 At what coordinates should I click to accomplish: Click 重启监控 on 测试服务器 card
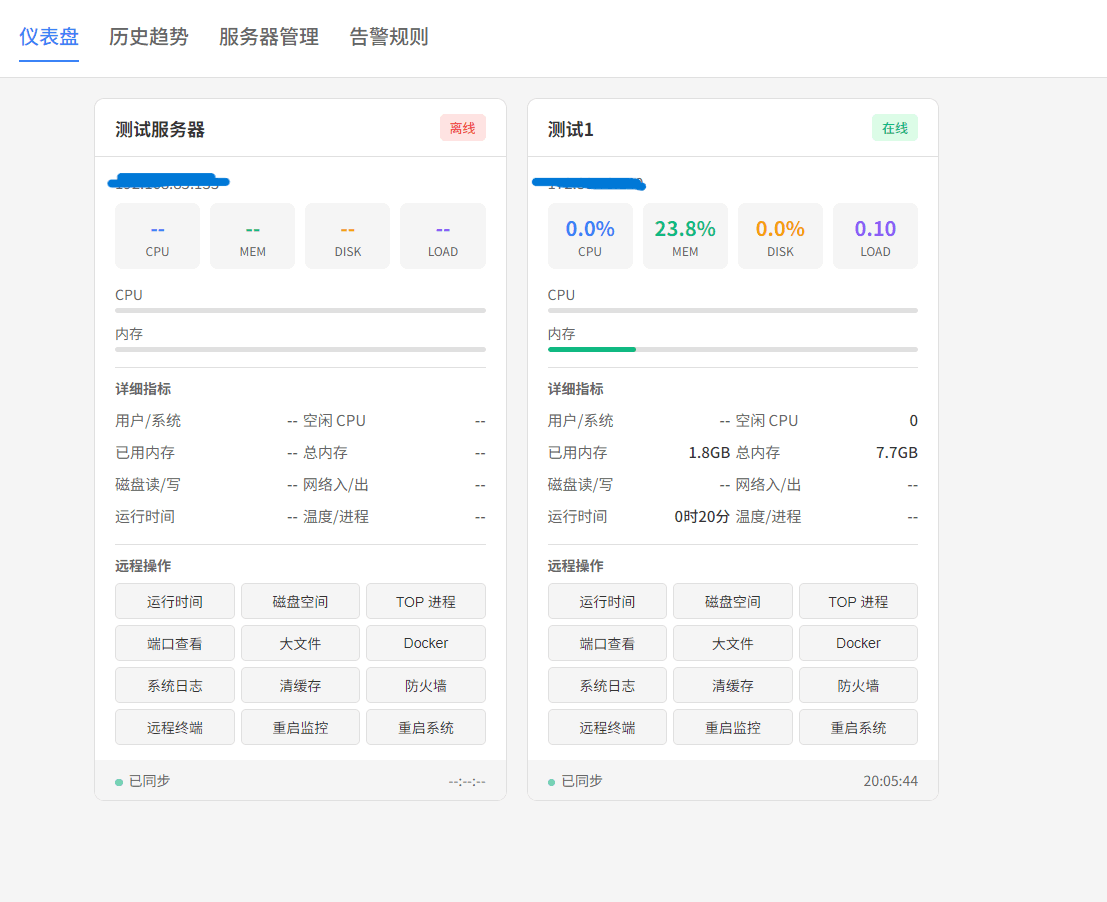pyautogui.click(x=300, y=728)
